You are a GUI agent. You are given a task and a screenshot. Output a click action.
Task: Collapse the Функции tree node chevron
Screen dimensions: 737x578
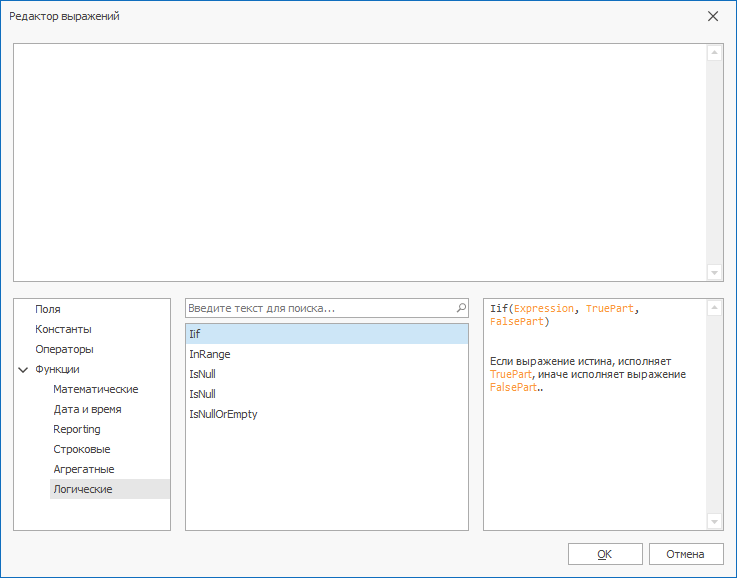(x=23, y=370)
